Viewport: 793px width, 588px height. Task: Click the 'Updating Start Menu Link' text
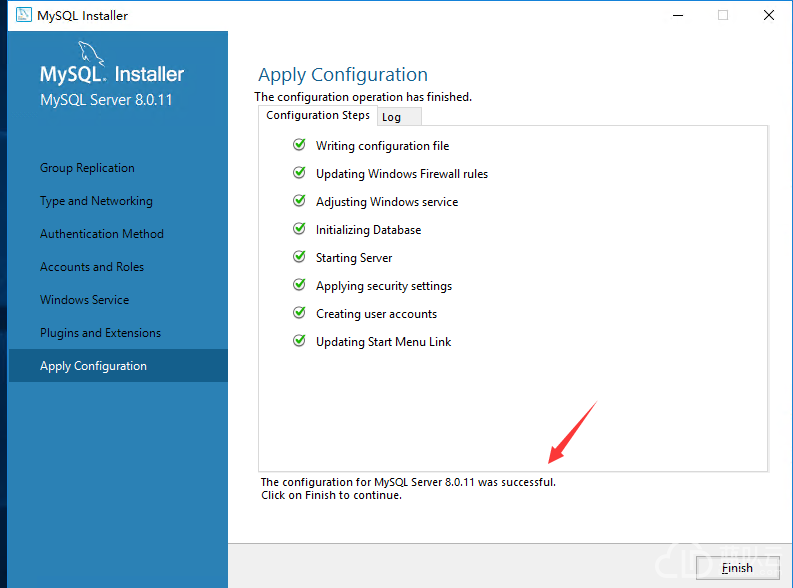tap(383, 342)
